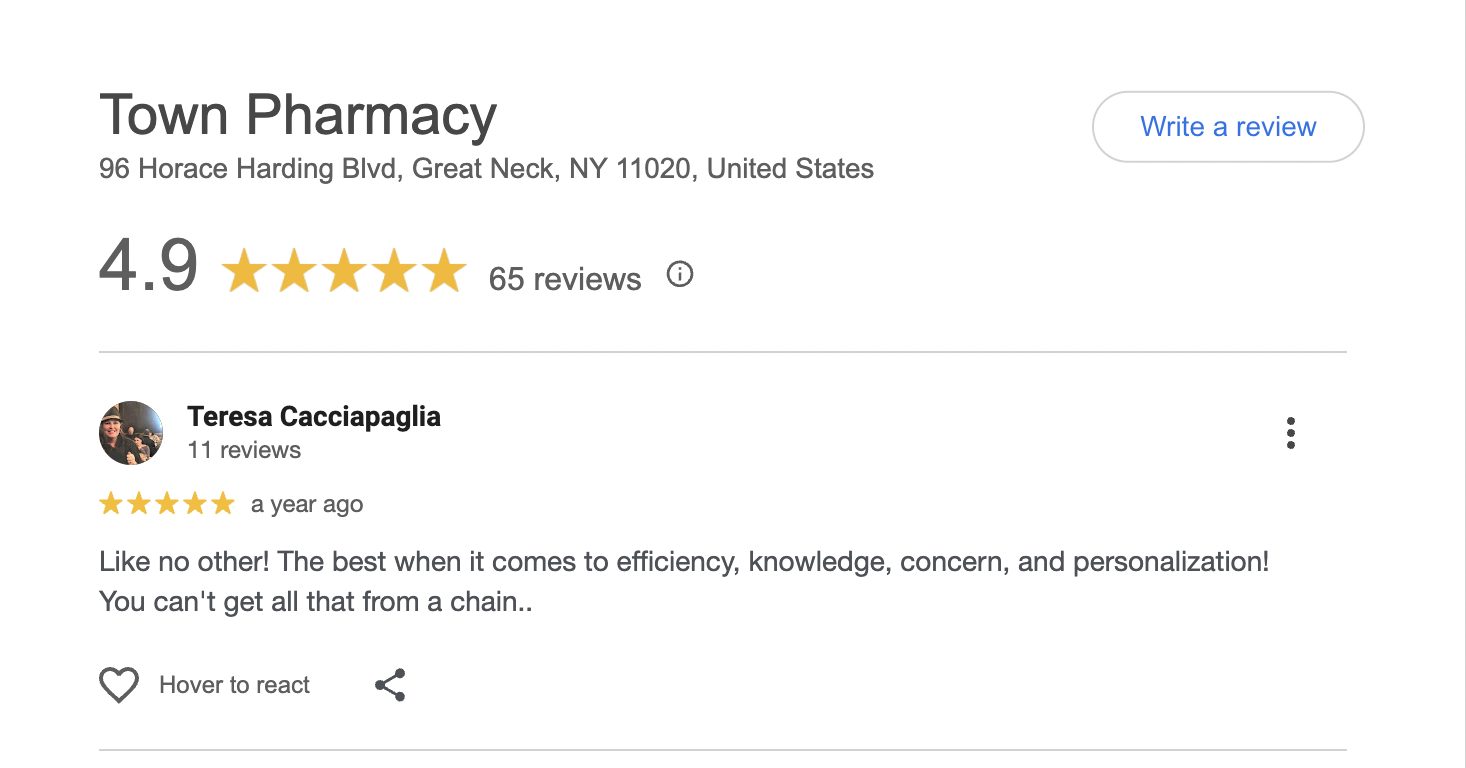Click the last small star in Teresa's review
The image size is (1466, 768).
point(222,504)
